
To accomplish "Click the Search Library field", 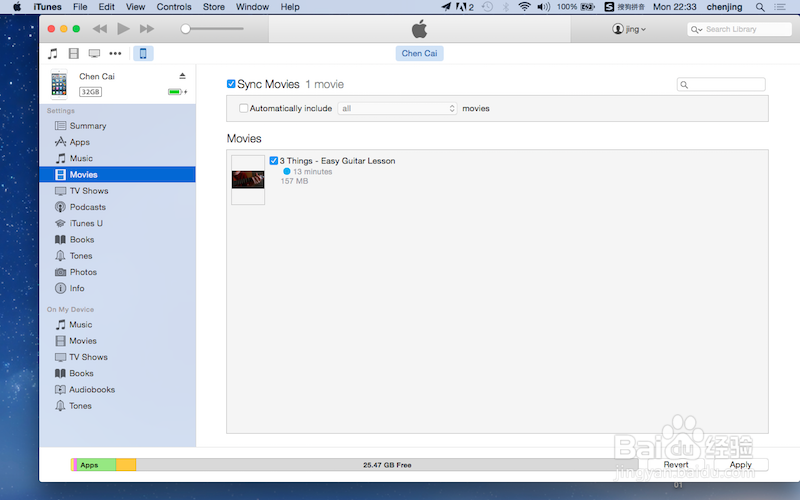I will tap(739, 29).
